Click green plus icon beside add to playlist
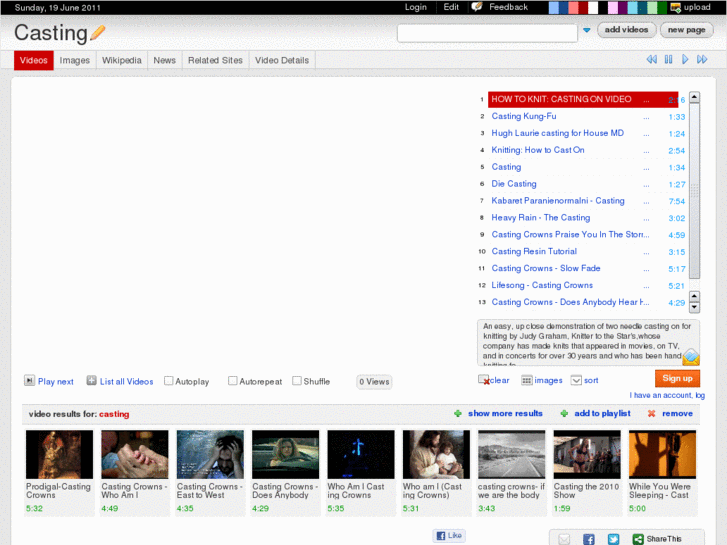Viewport: 727px width, 545px height. coord(564,413)
